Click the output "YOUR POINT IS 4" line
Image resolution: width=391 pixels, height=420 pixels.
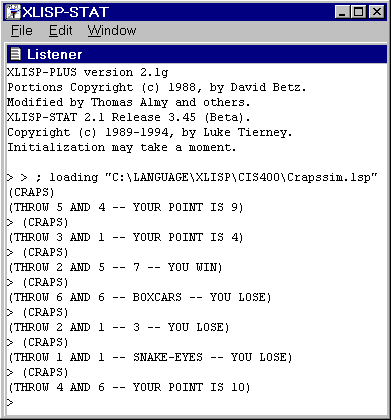click(x=126, y=237)
